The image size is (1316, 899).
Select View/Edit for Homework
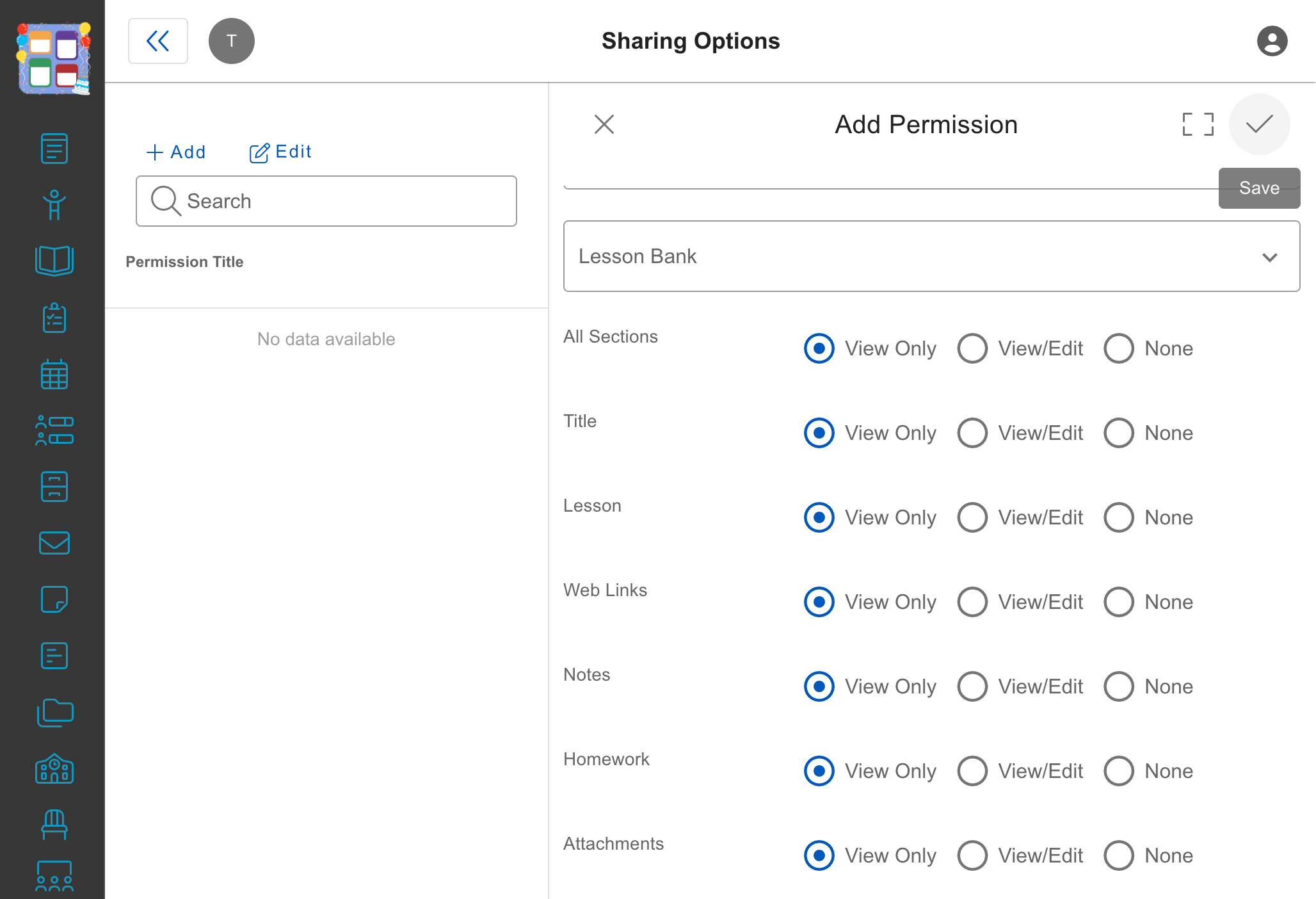click(972, 771)
